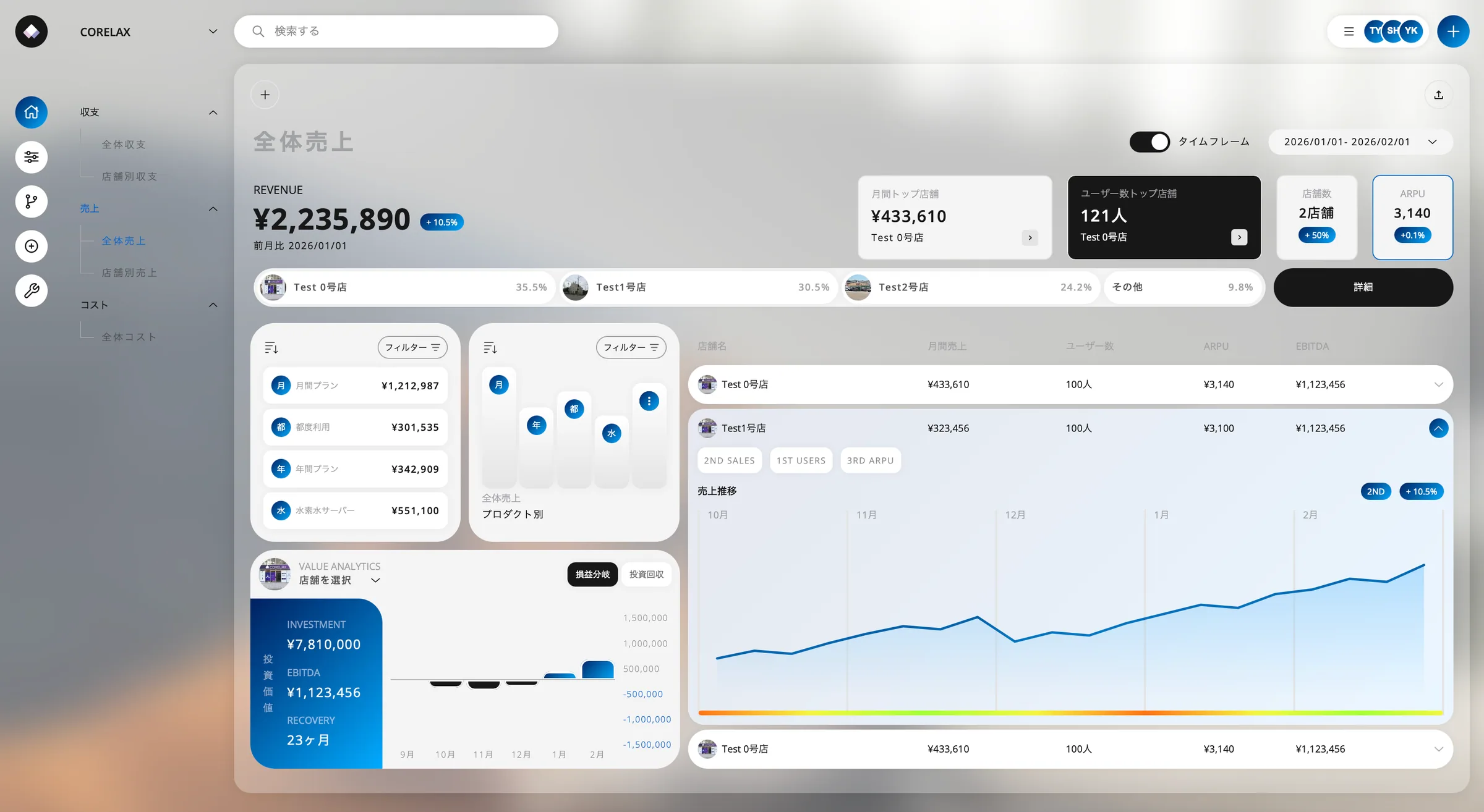
Task: Click the YK user avatar
Action: coord(1412,31)
